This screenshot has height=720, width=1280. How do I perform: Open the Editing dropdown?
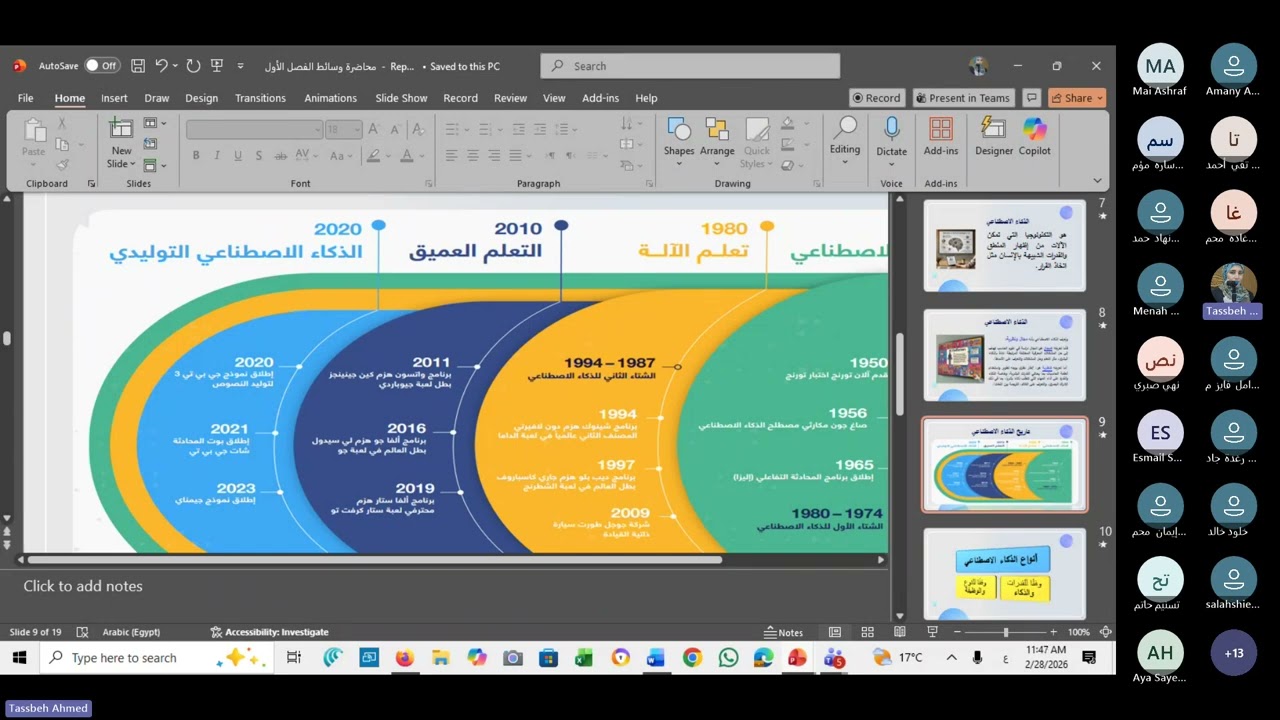tap(845, 140)
